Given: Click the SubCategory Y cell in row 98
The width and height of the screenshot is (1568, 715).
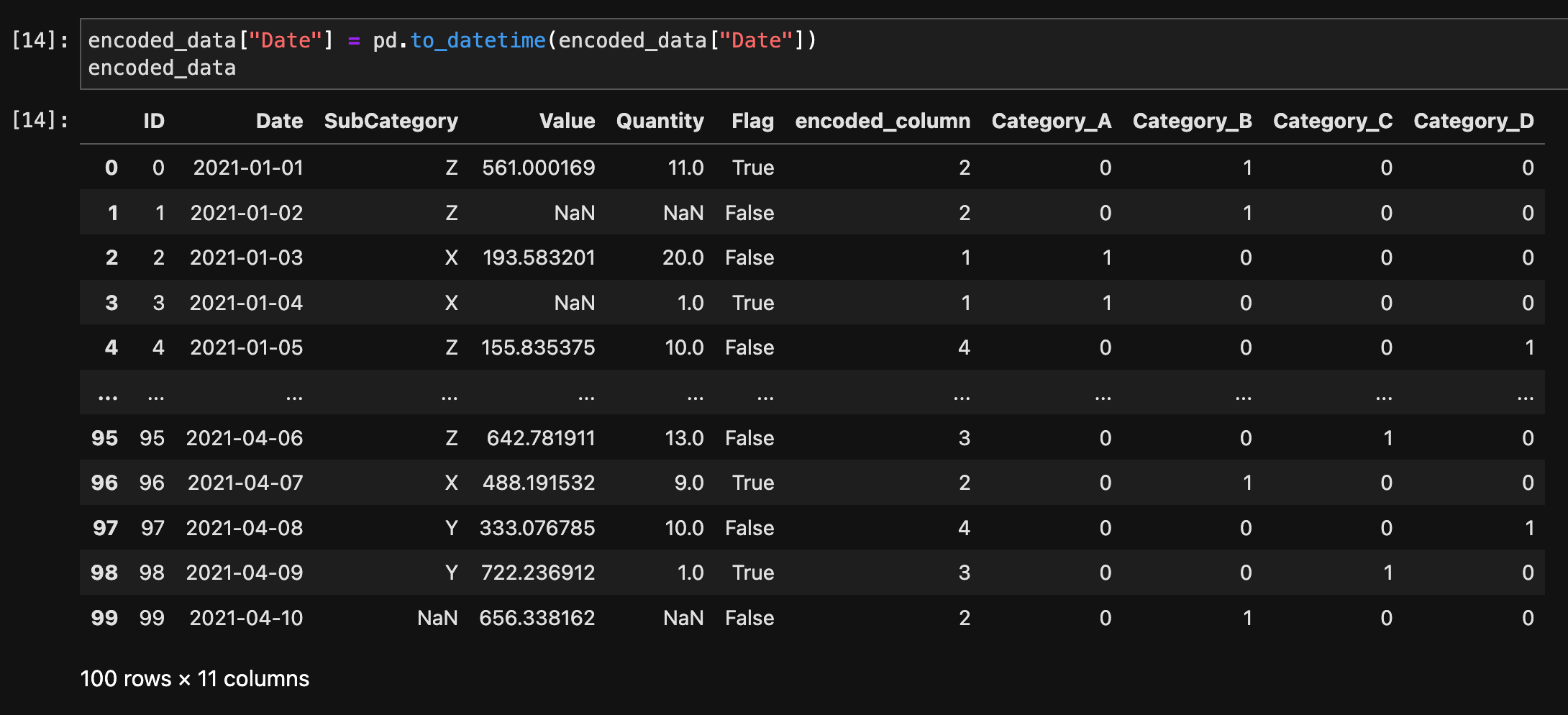Looking at the screenshot, I should pos(452,573).
